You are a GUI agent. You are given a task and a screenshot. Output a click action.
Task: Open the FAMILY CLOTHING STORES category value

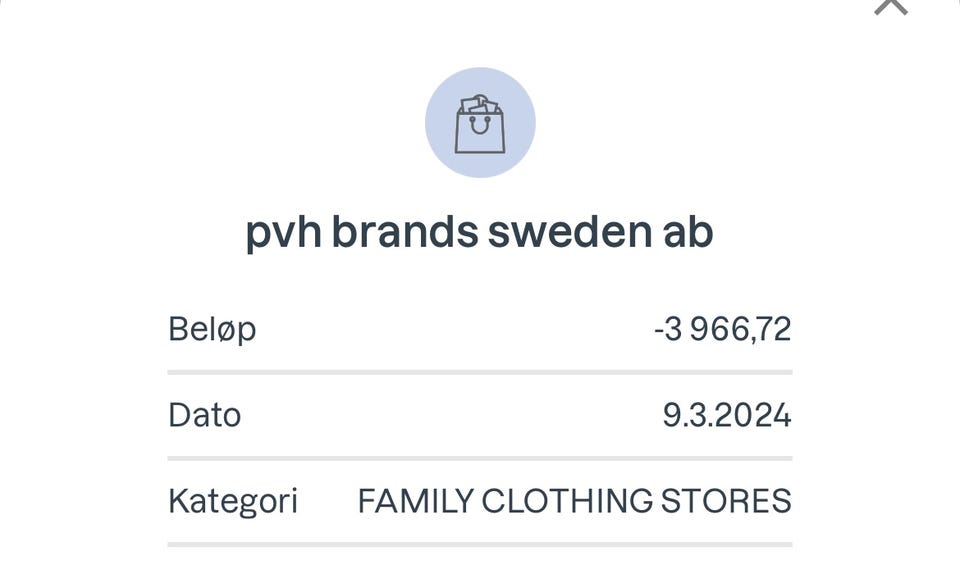(574, 500)
